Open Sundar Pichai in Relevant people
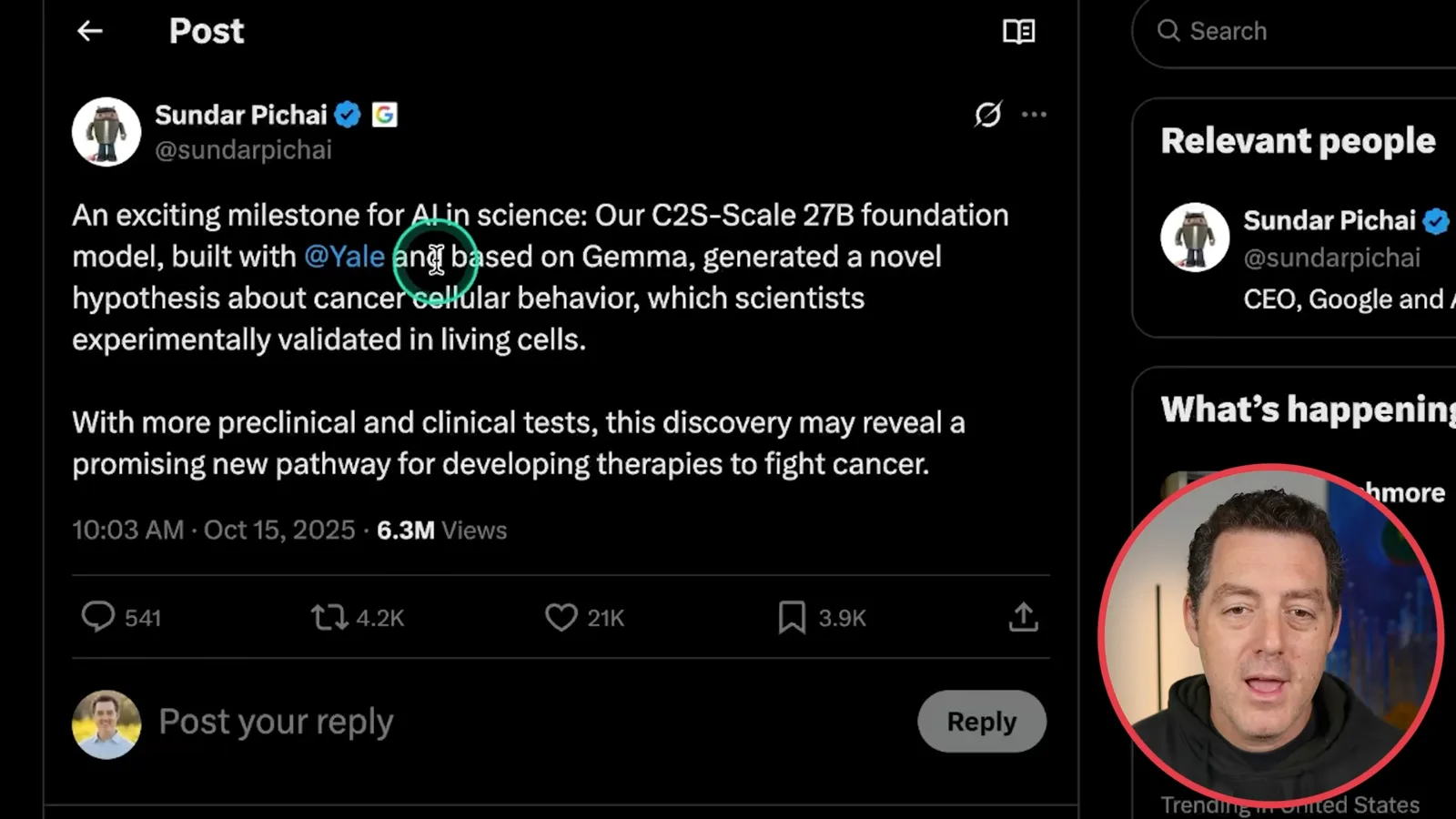 [x=1329, y=220]
